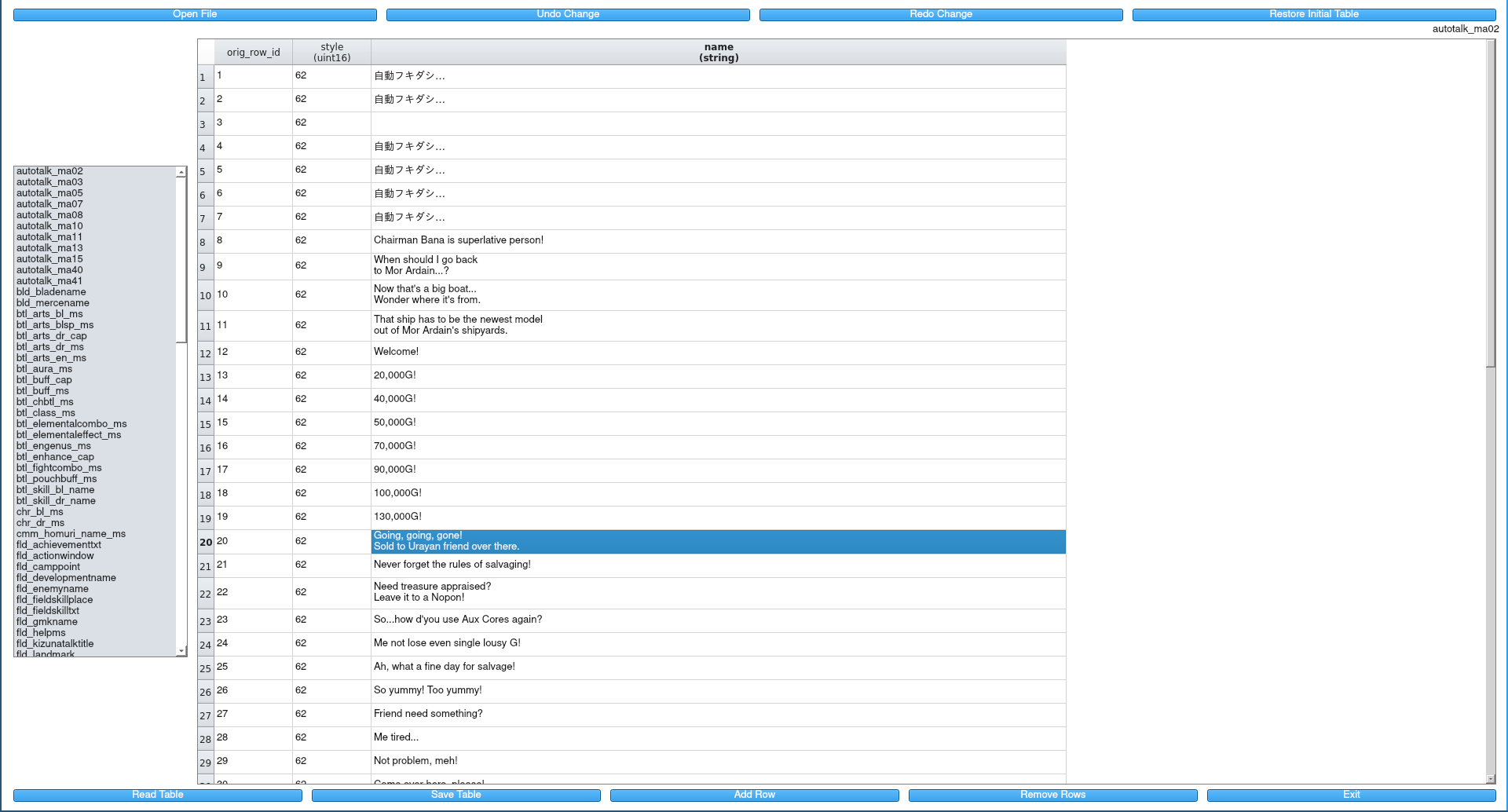Image resolution: width=1508 pixels, height=812 pixels.
Task: Choose btl_arts_en_ms from the list
Action: coord(52,357)
